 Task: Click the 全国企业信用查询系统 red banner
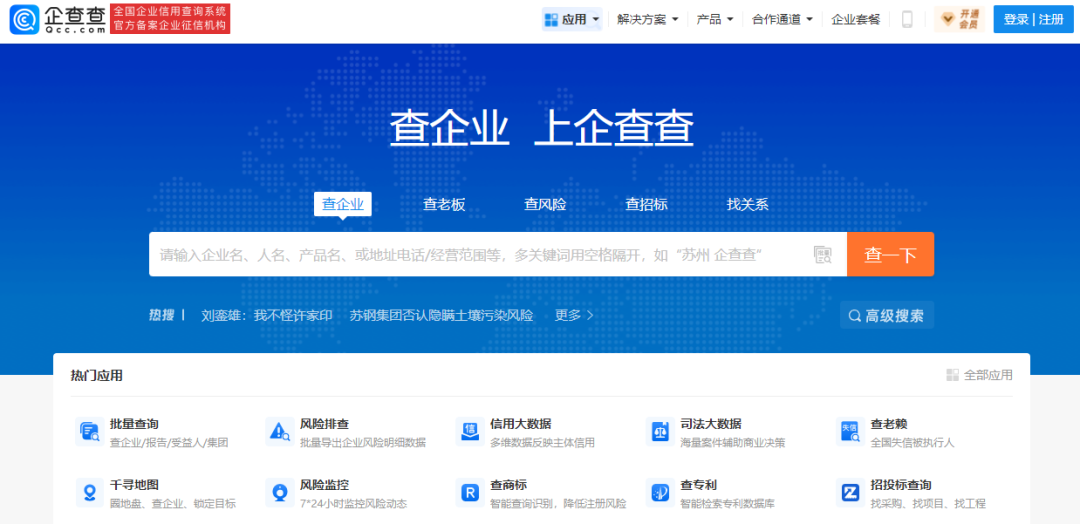(x=170, y=19)
